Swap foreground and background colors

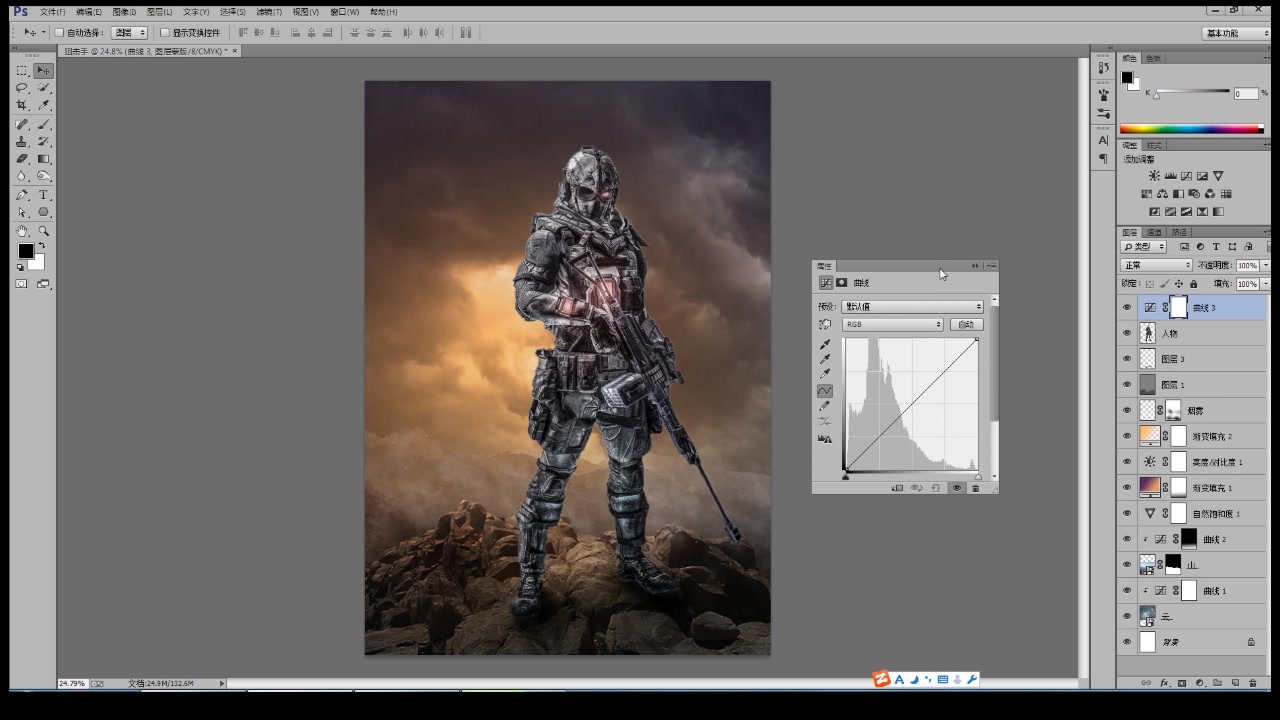pos(41,246)
